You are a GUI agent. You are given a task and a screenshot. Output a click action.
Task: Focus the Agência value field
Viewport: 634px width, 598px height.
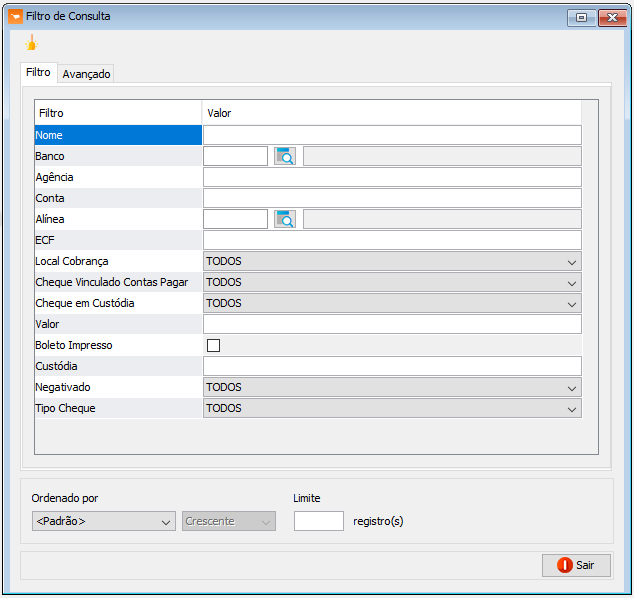[391, 177]
